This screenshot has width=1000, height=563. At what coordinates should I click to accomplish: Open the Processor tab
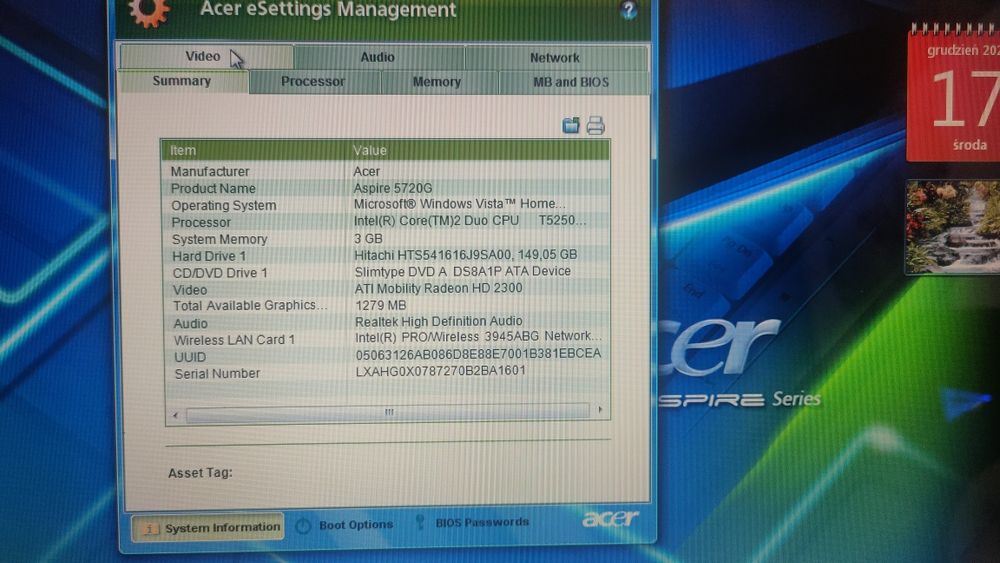(x=314, y=82)
